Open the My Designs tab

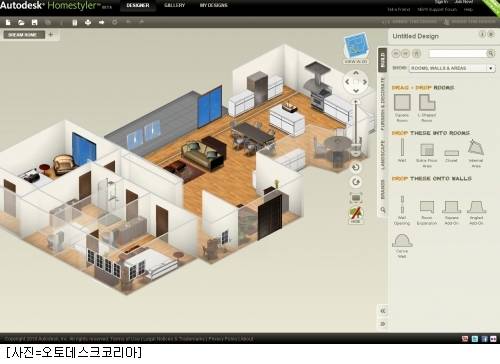pos(213,5)
